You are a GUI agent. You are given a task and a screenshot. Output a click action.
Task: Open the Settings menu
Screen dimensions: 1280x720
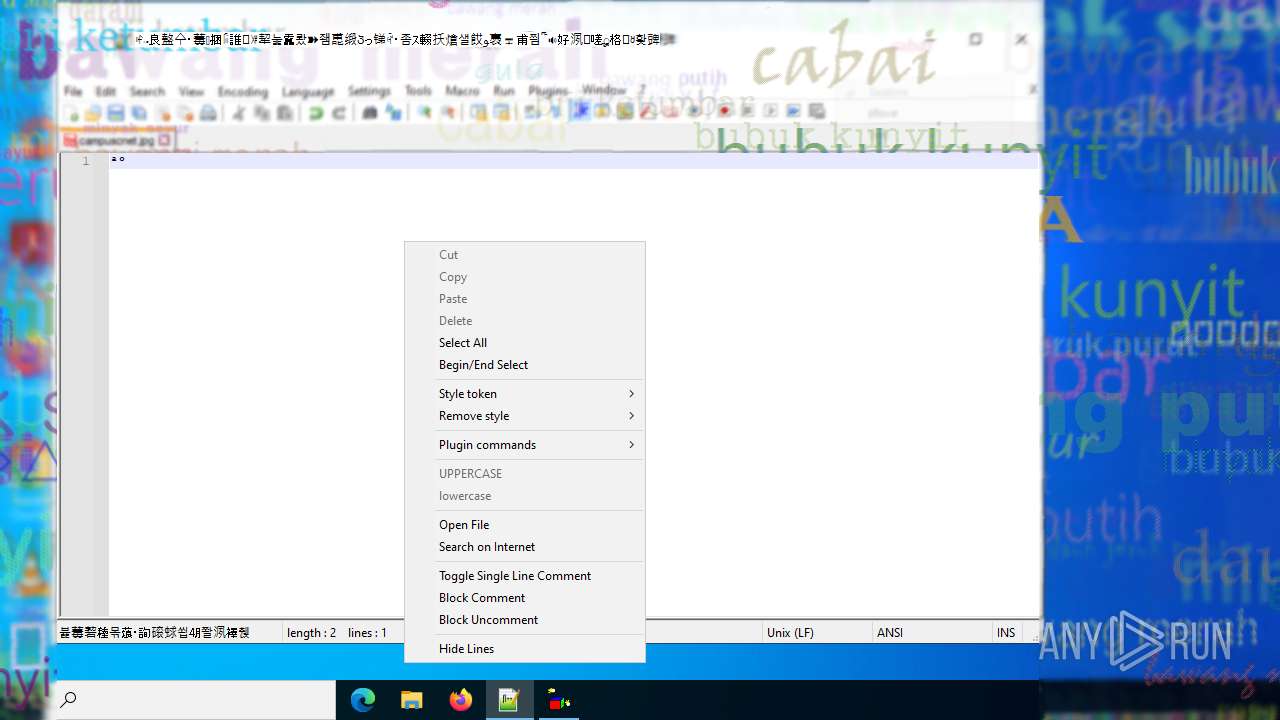coord(369,91)
